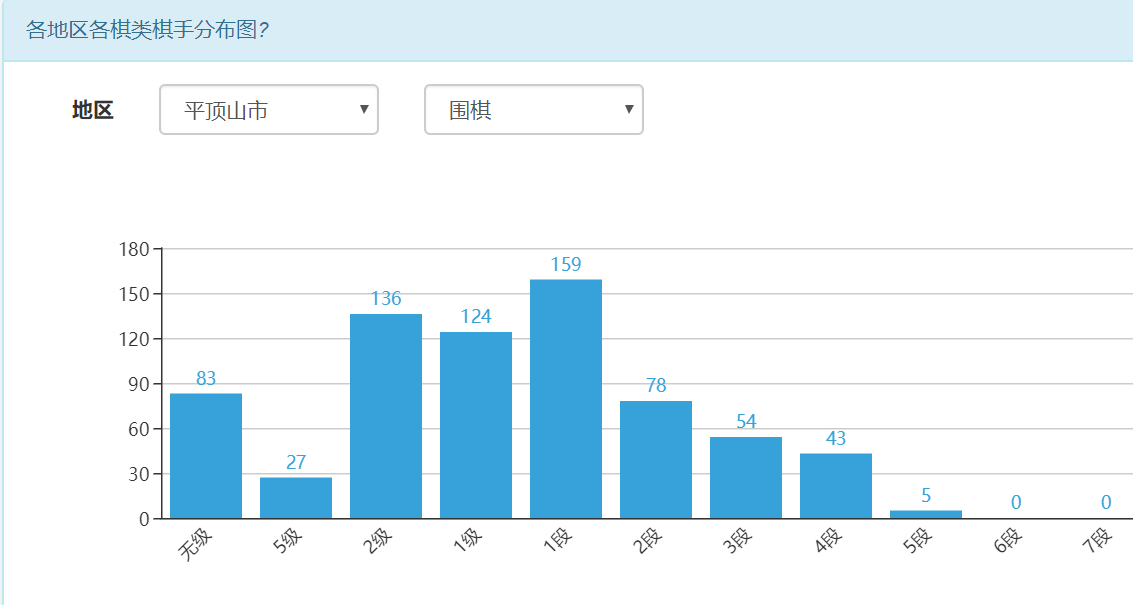Open the 围棋 chess type dropdown

pos(533,110)
